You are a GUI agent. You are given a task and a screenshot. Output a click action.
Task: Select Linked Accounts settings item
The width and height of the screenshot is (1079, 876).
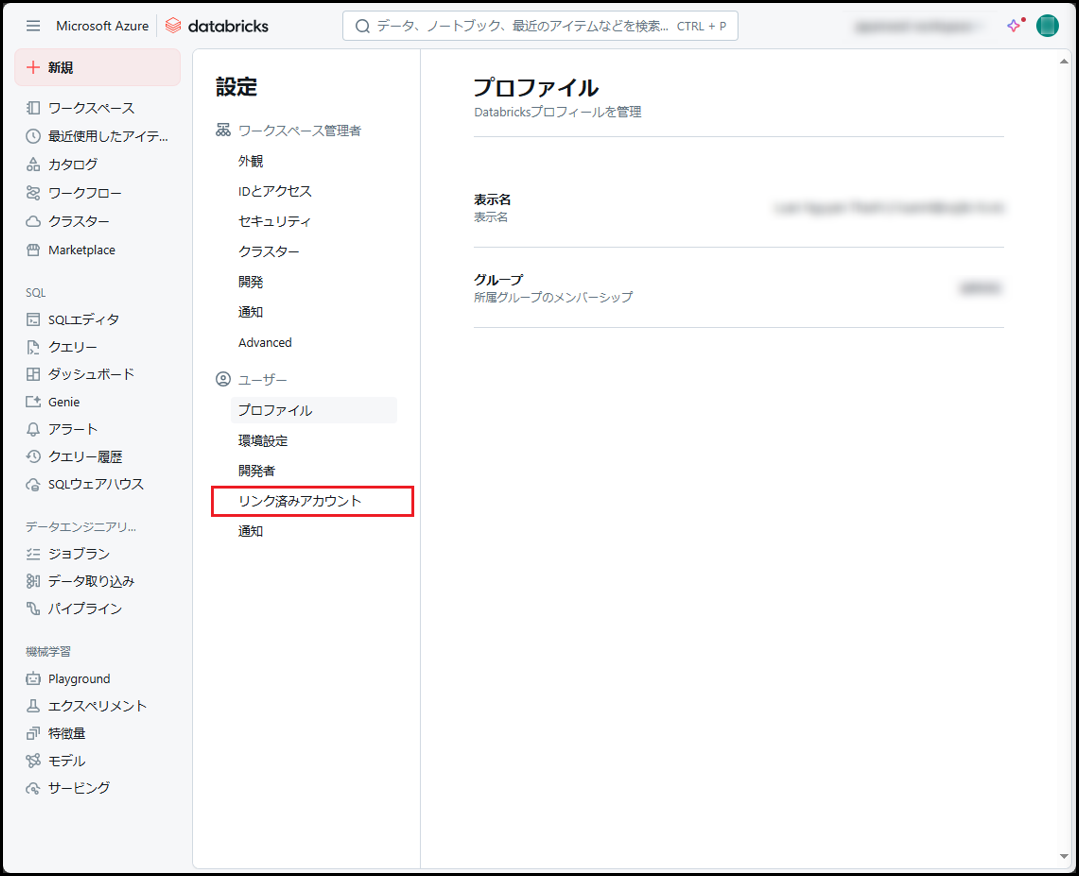pos(300,501)
